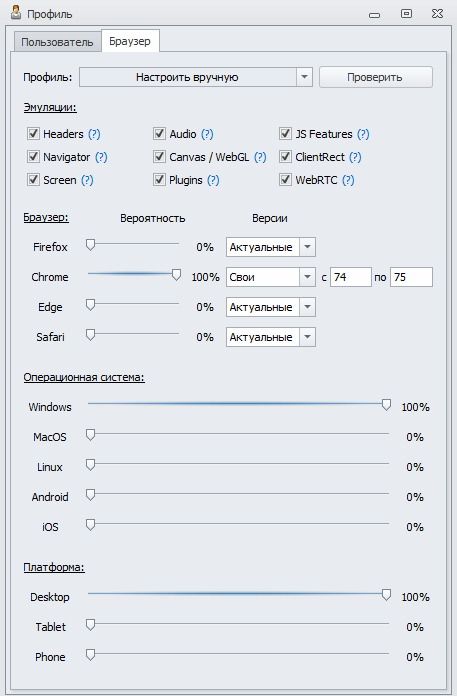Viewport: 457px width, 696px height.
Task: Click the MacOS probability slider handle
Action: pos(91,435)
